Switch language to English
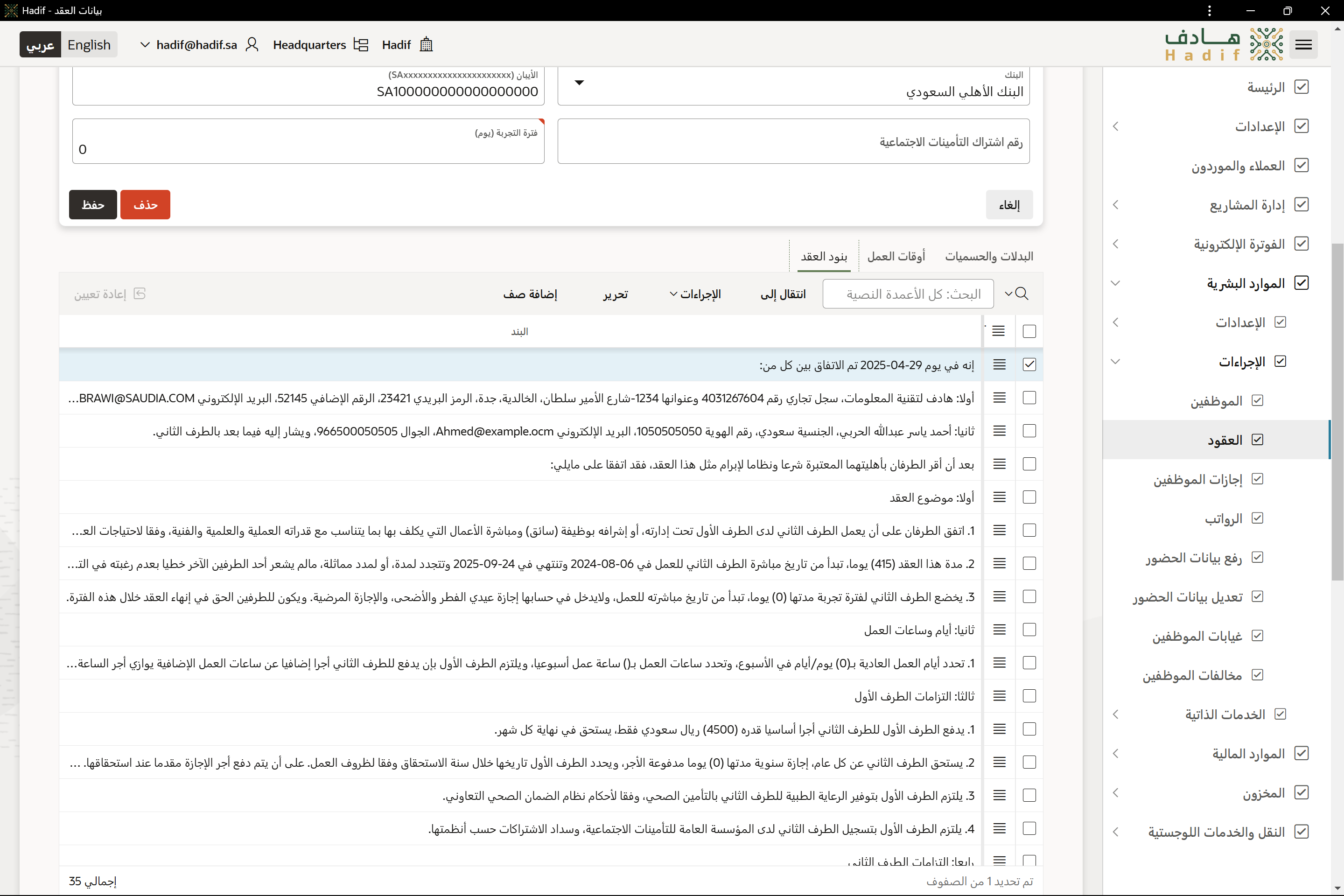1344x896 pixels. [x=89, y=45]
